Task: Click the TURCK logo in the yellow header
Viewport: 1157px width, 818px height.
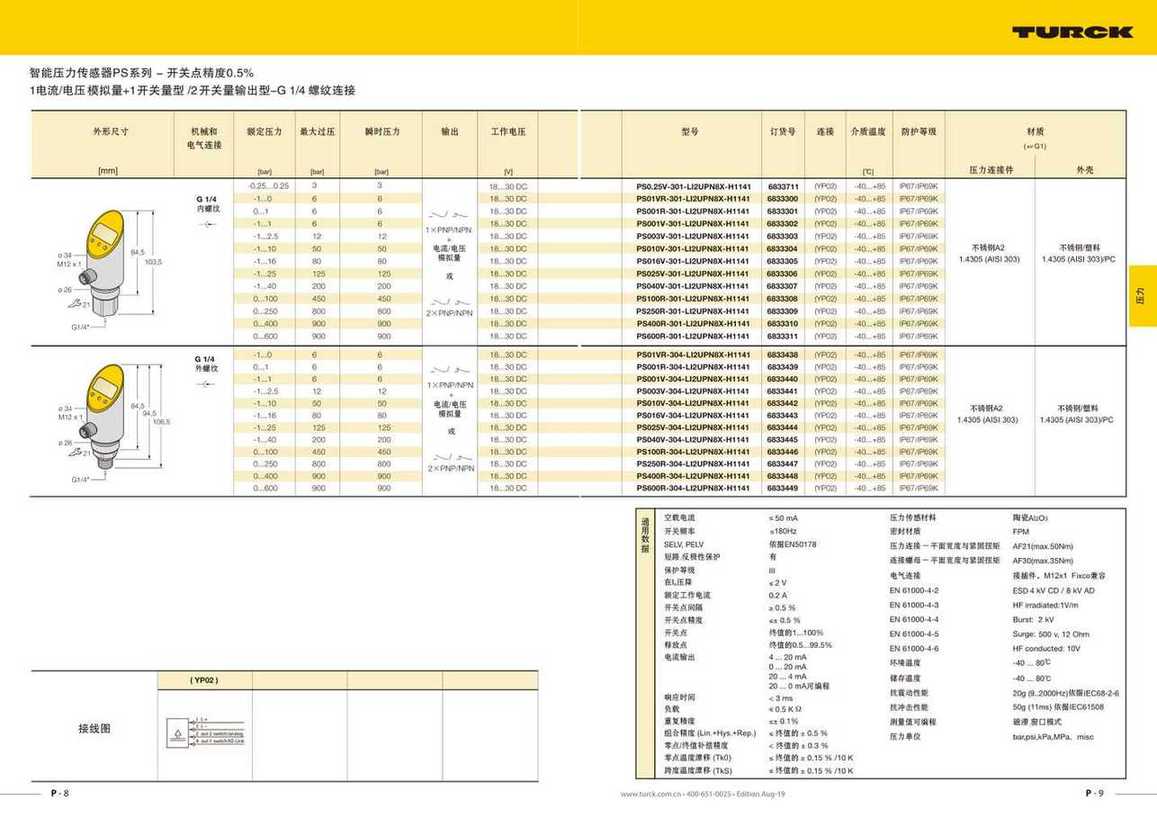Action: [x=1072, y=32]
